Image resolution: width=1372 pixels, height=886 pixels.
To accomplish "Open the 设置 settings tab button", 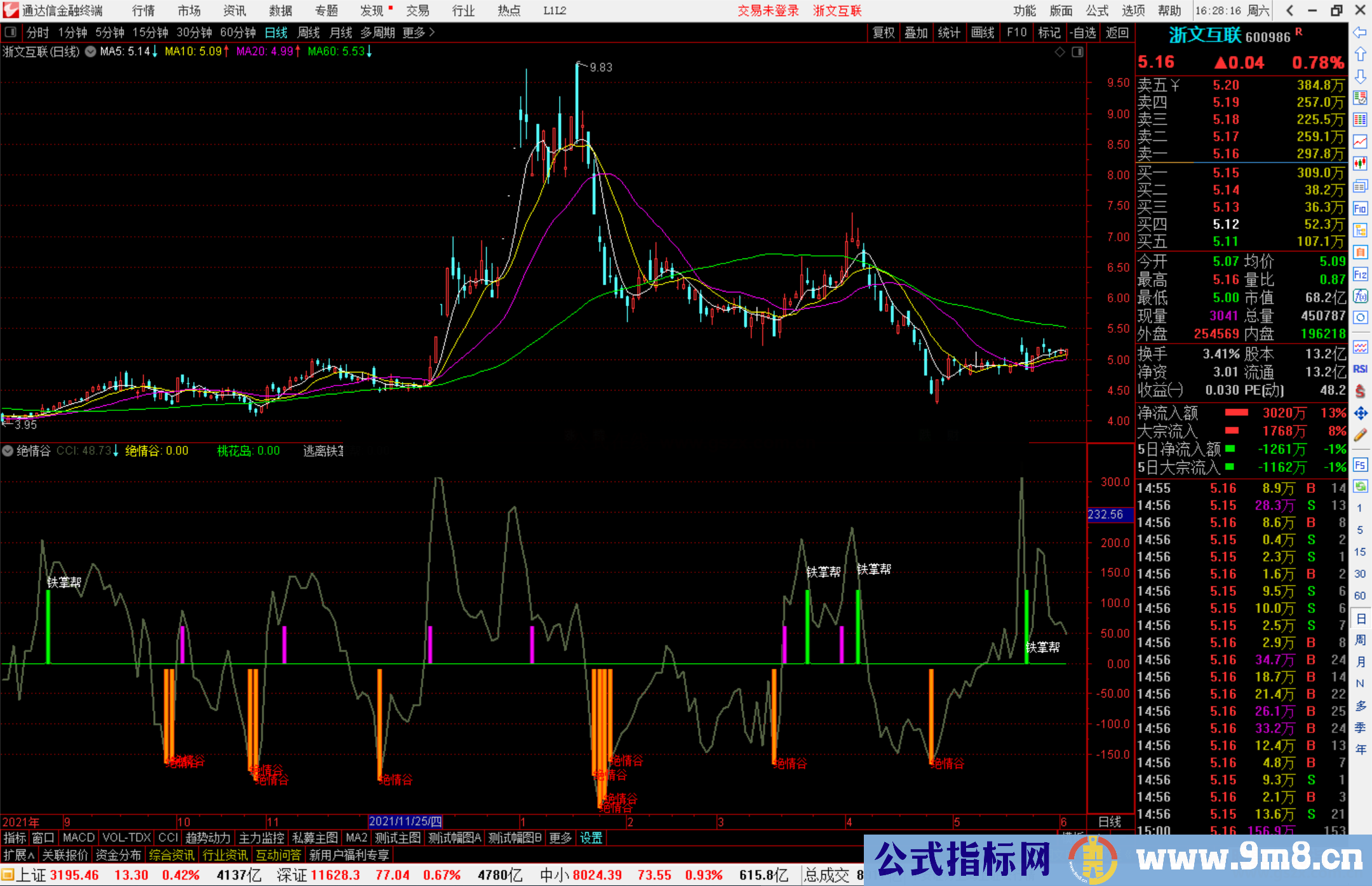I will [591, 838].
